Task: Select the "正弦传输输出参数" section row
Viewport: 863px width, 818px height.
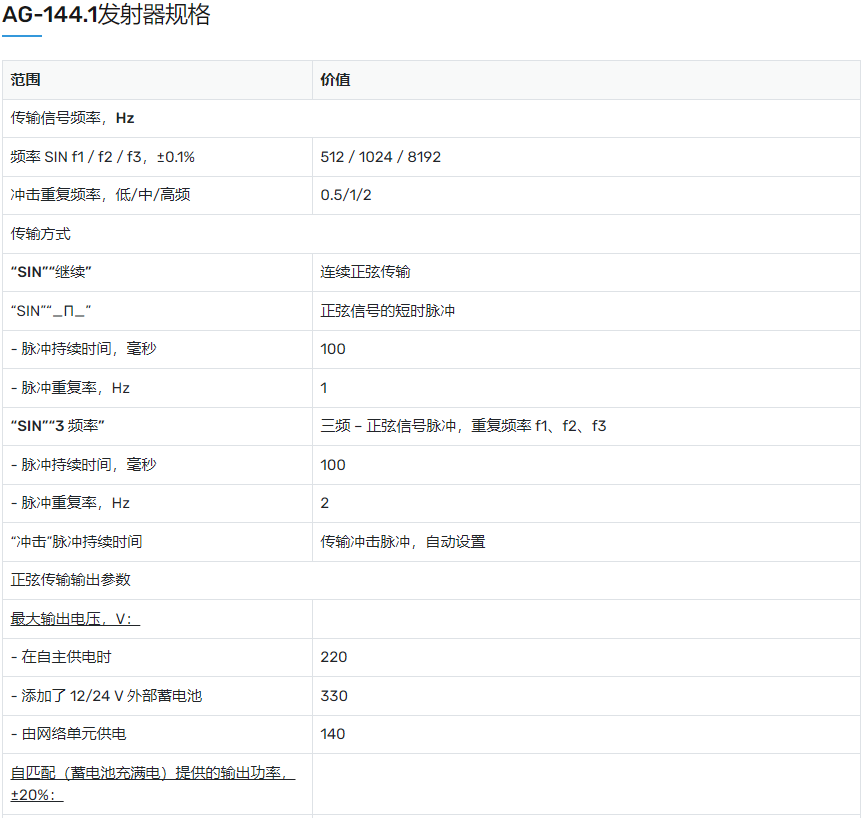Action: pyautogui.click(x=70, y=580)
